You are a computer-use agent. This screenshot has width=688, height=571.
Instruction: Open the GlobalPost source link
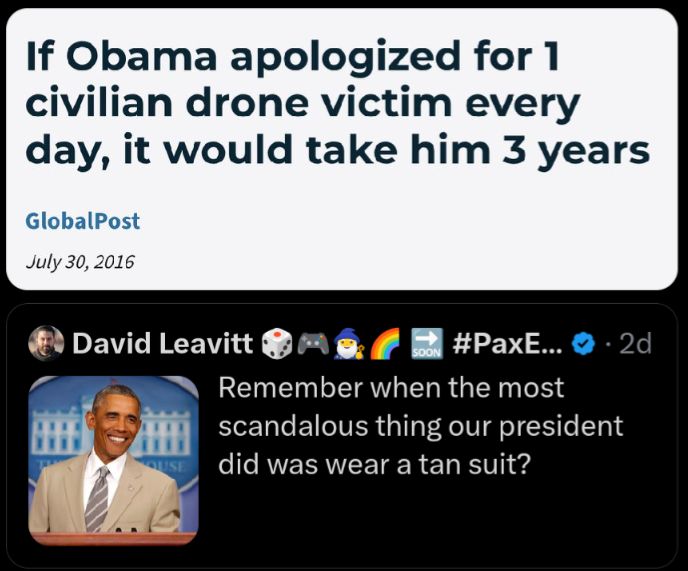[x=82, y=221]
